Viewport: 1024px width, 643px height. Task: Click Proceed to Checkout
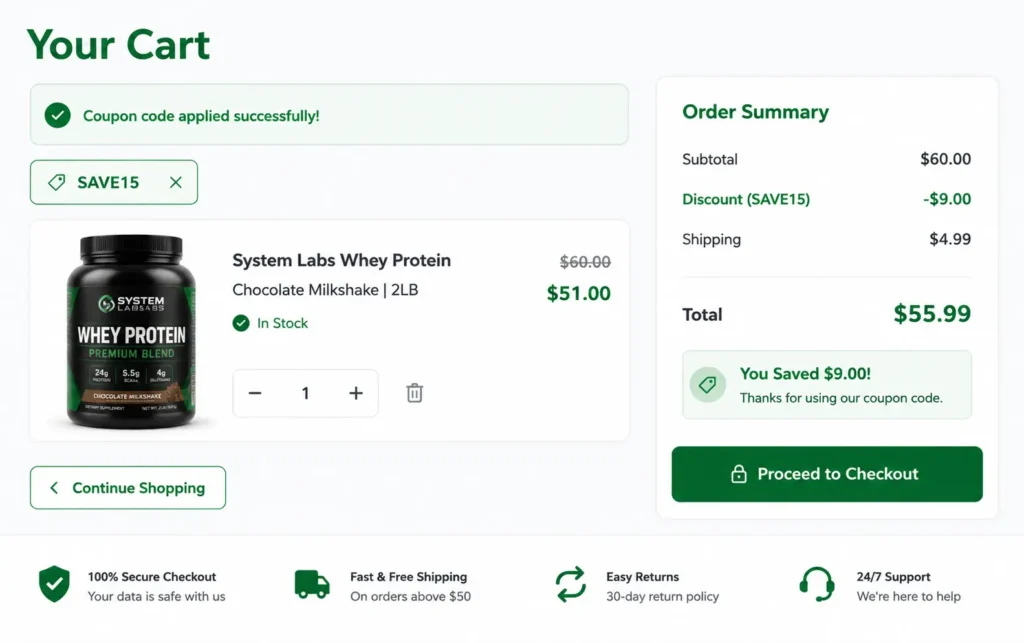(827, 474)
